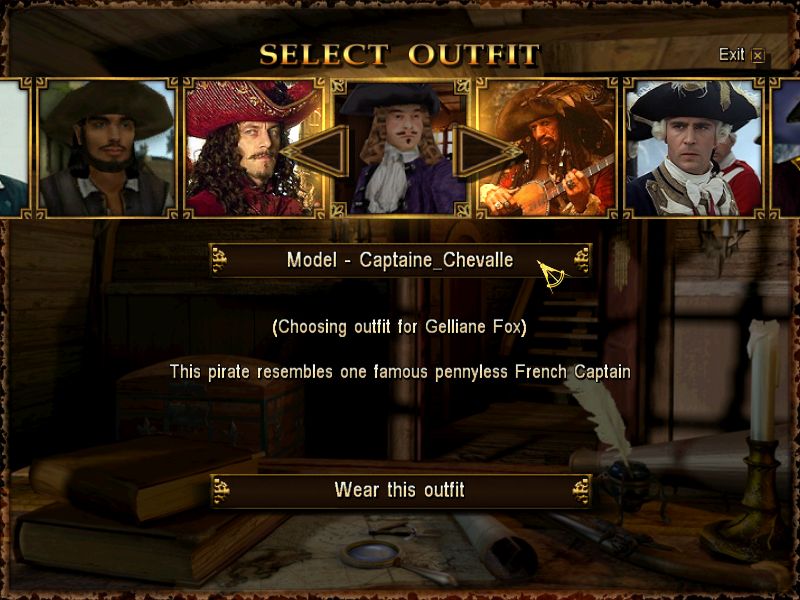Click the pennyless French Captain description text
Viewport: 800px width, 600px height.
(x=401, y=372)
